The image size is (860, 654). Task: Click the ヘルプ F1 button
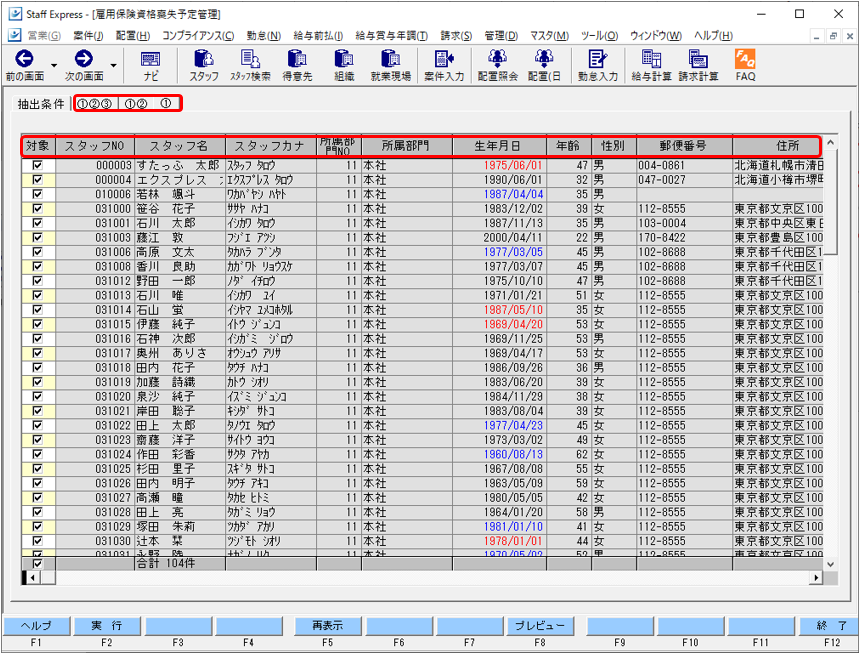[36, 625]
